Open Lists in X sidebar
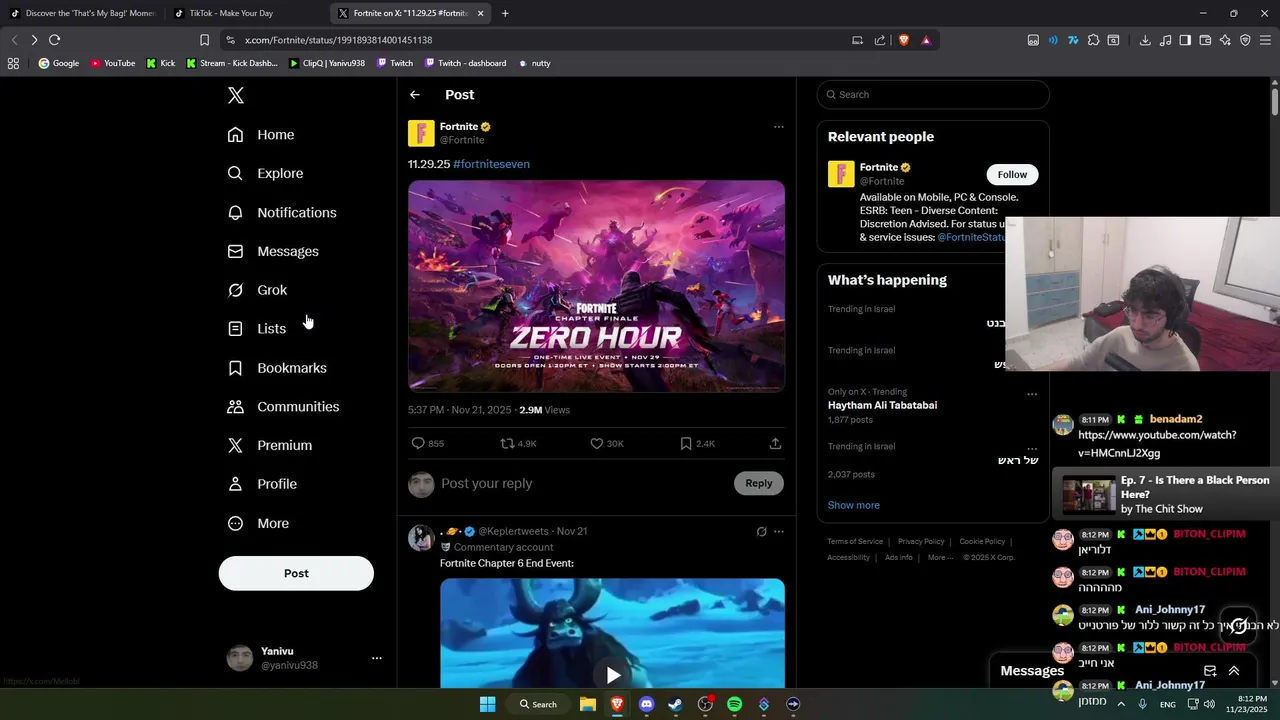Screen dimensions: 1280x720 (x=257, y=328)
